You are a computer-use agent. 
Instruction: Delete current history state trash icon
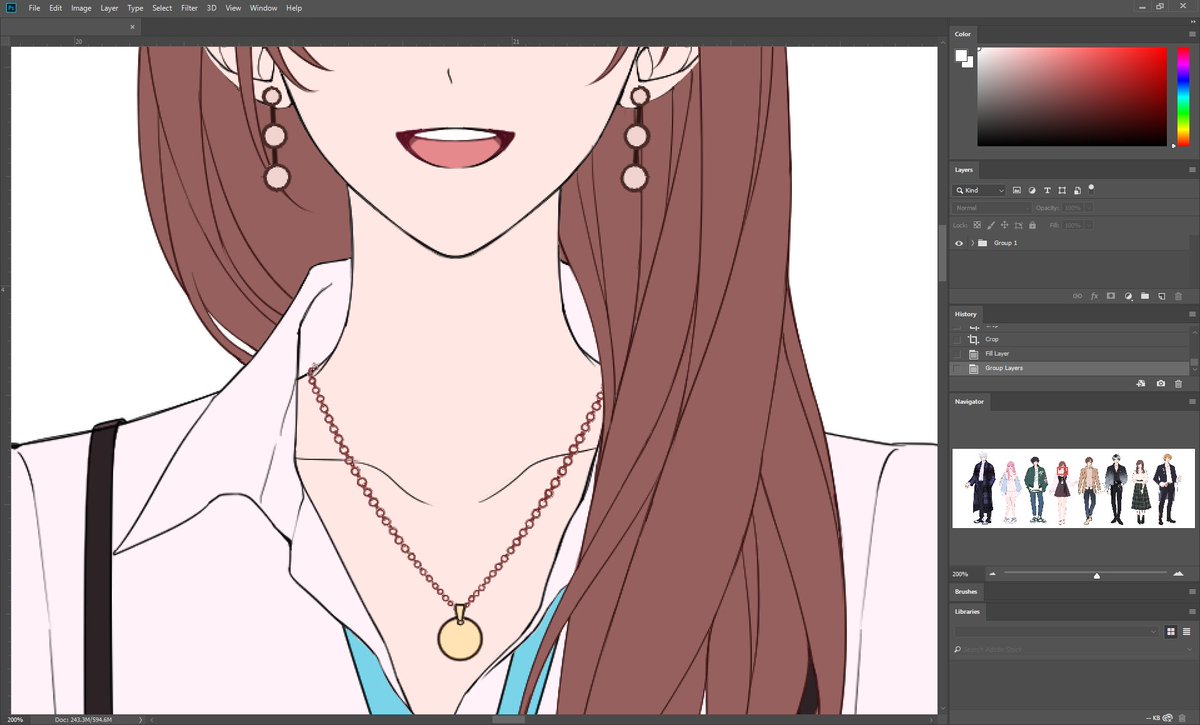click(x=1178, y=383)
